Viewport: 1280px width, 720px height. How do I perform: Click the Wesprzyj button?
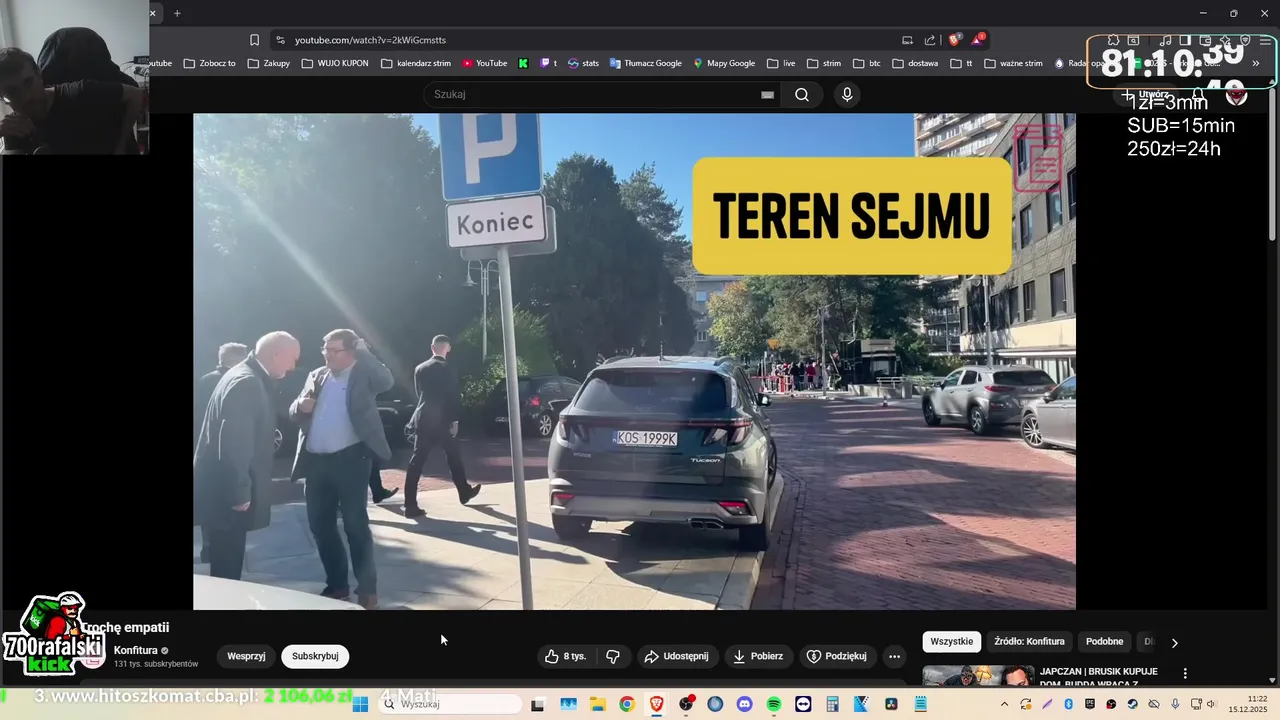coord(246,656)
